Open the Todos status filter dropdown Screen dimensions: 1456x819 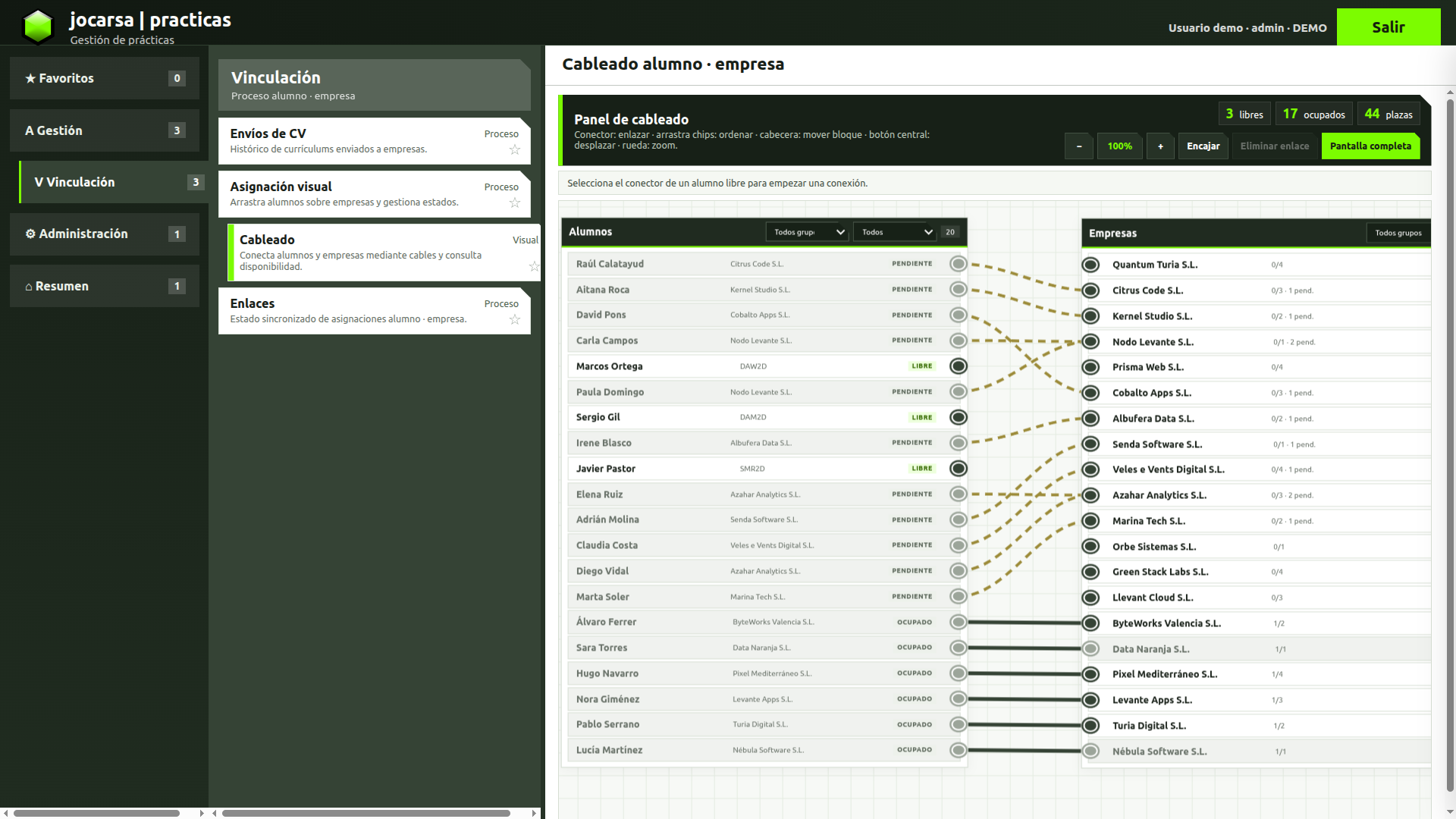(896, 232)
